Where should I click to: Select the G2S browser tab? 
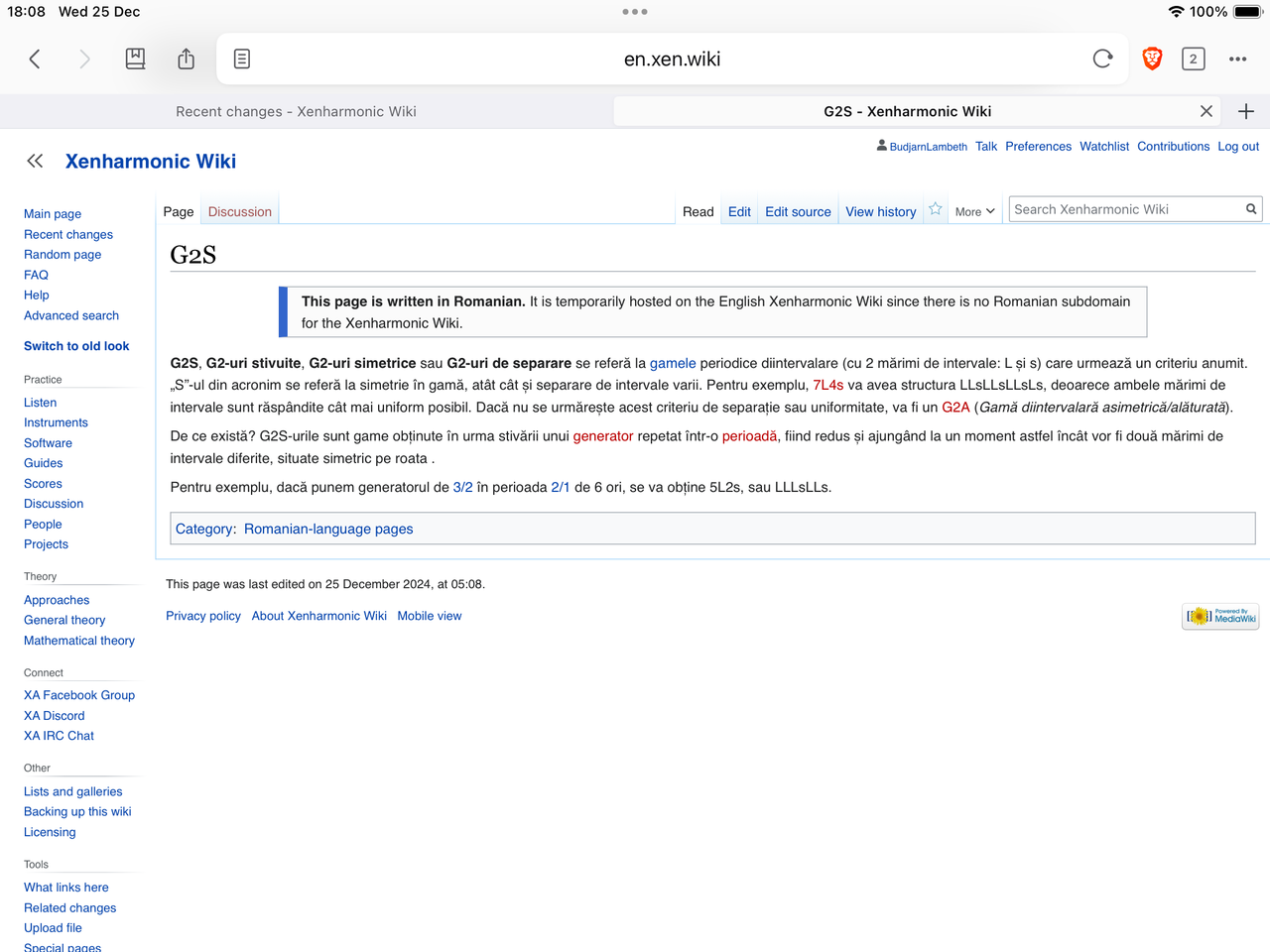click(907, 111)
